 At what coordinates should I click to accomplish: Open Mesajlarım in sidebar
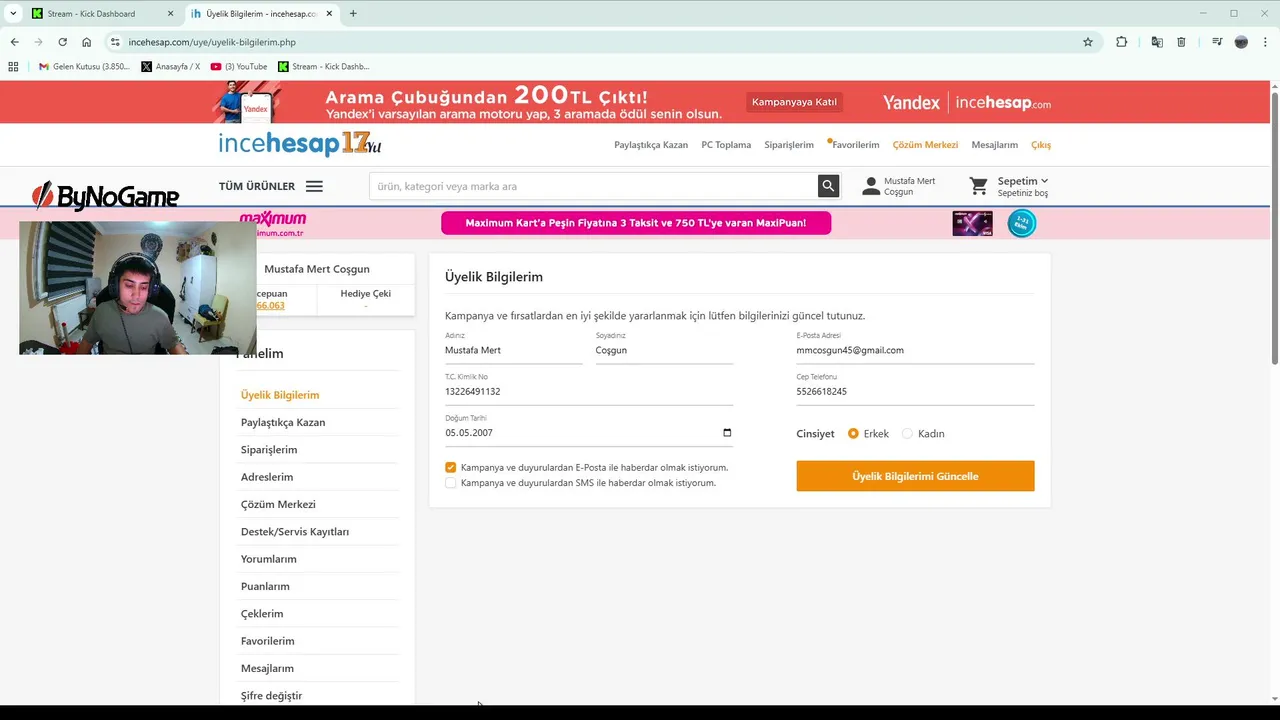267,668
